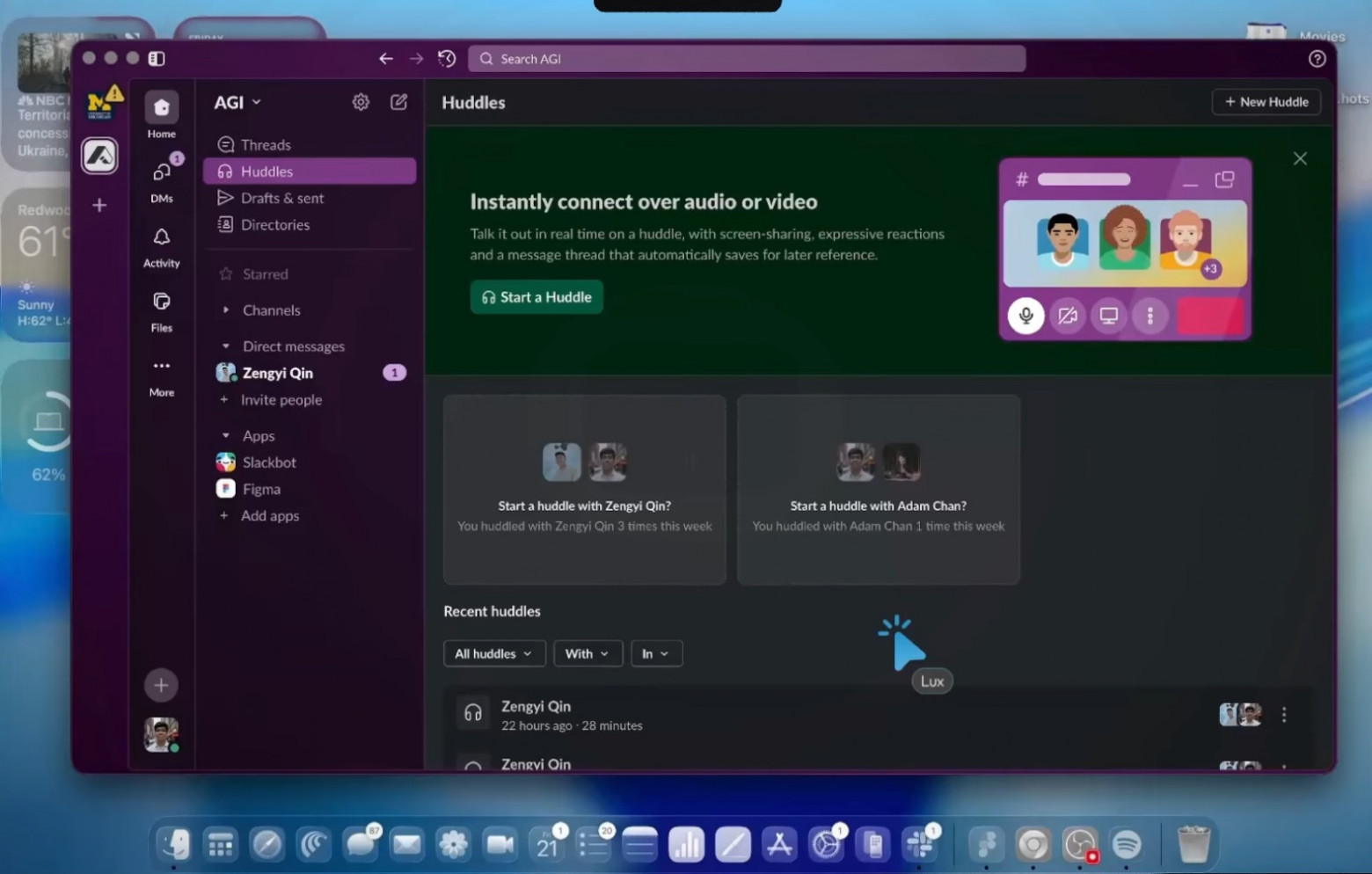
Task: Click the compose new message icon
Action: tap(398, 102)
